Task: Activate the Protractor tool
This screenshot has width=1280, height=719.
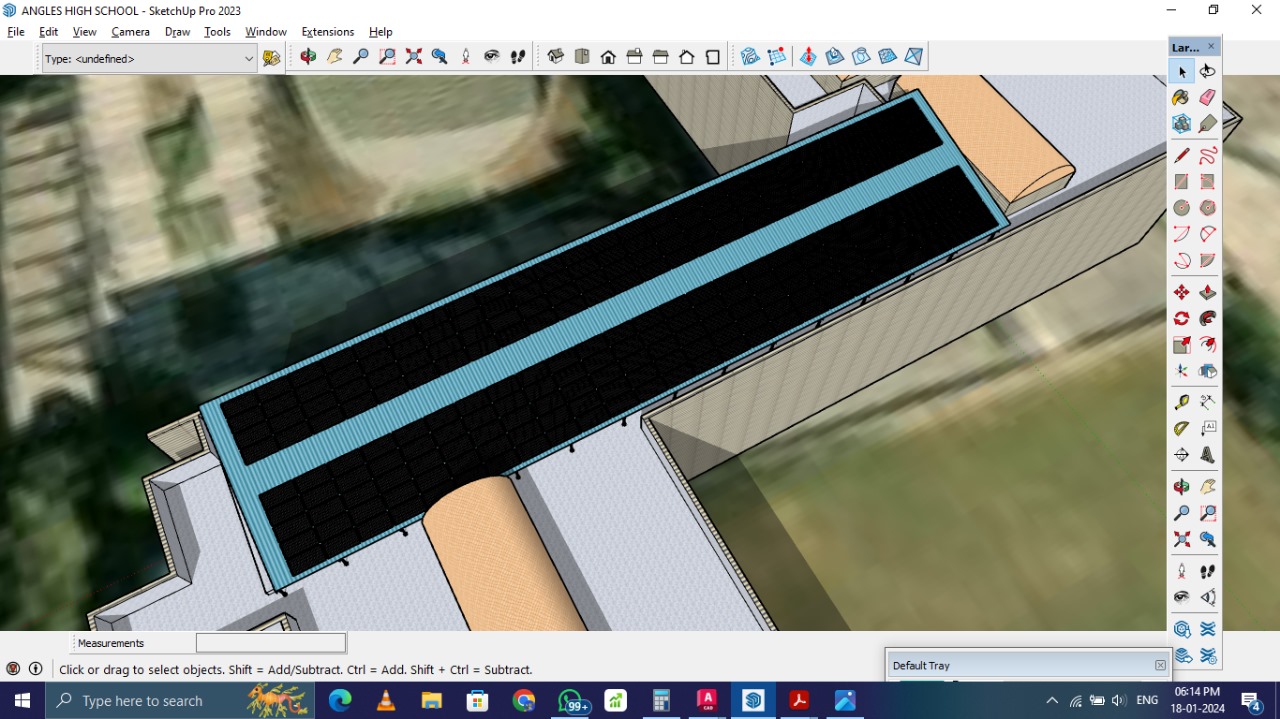Action: (x=1182, y=428)
